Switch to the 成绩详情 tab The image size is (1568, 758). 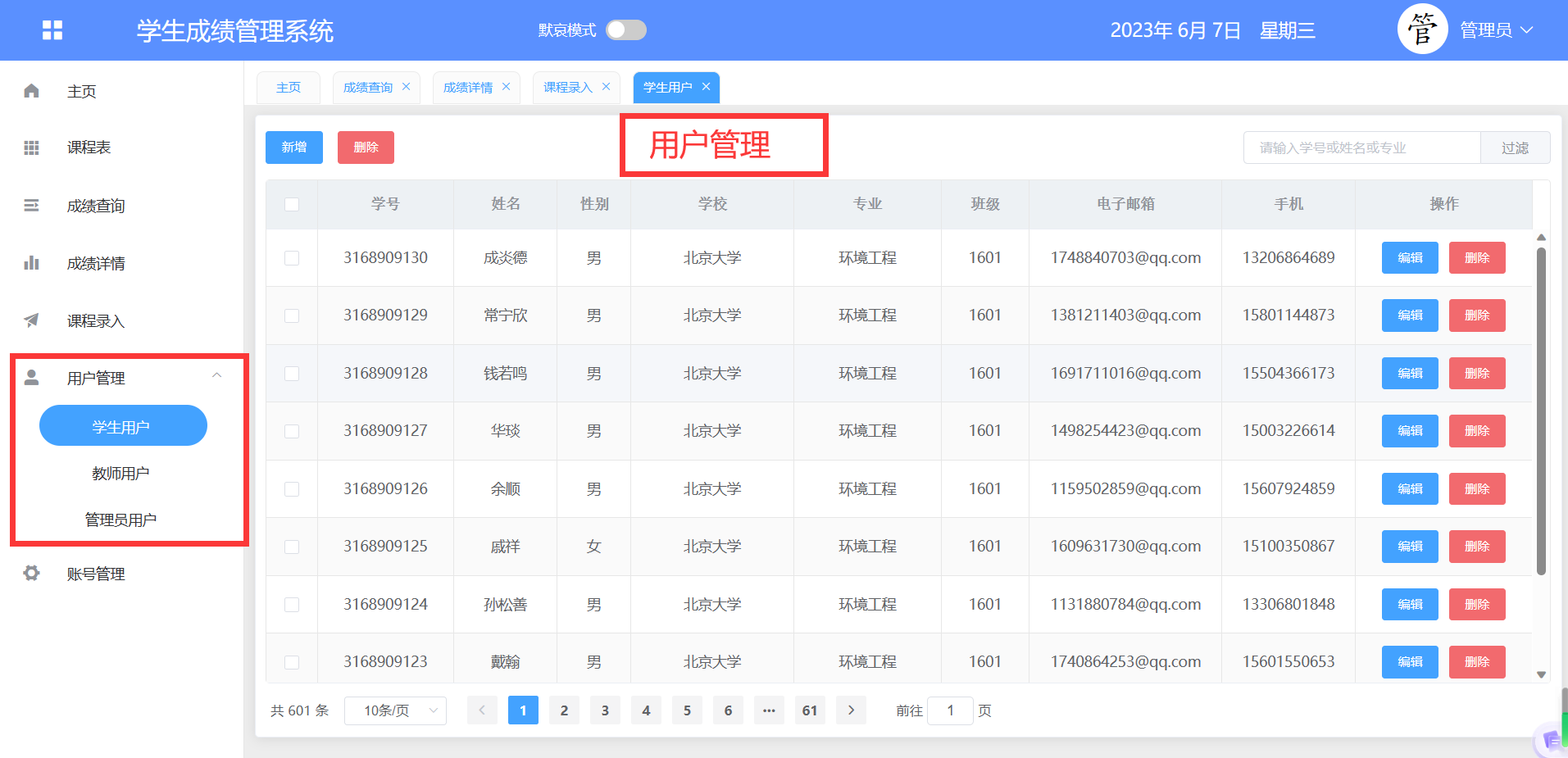click(468, 88)
